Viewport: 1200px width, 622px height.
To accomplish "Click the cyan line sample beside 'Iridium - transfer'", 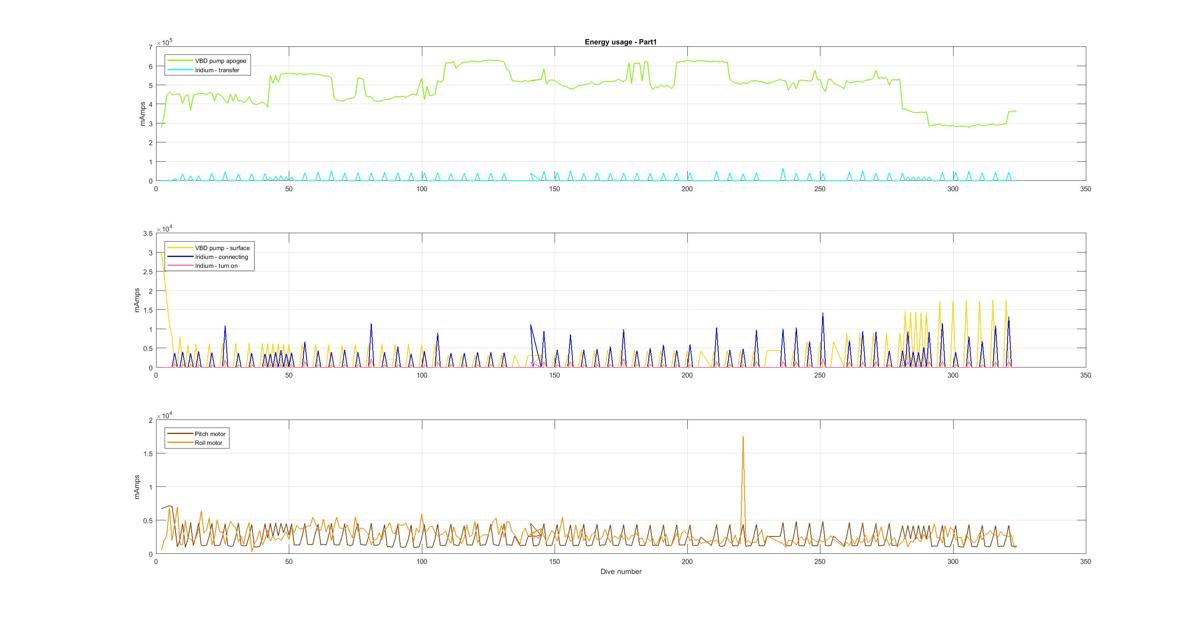I will point(179,68).
